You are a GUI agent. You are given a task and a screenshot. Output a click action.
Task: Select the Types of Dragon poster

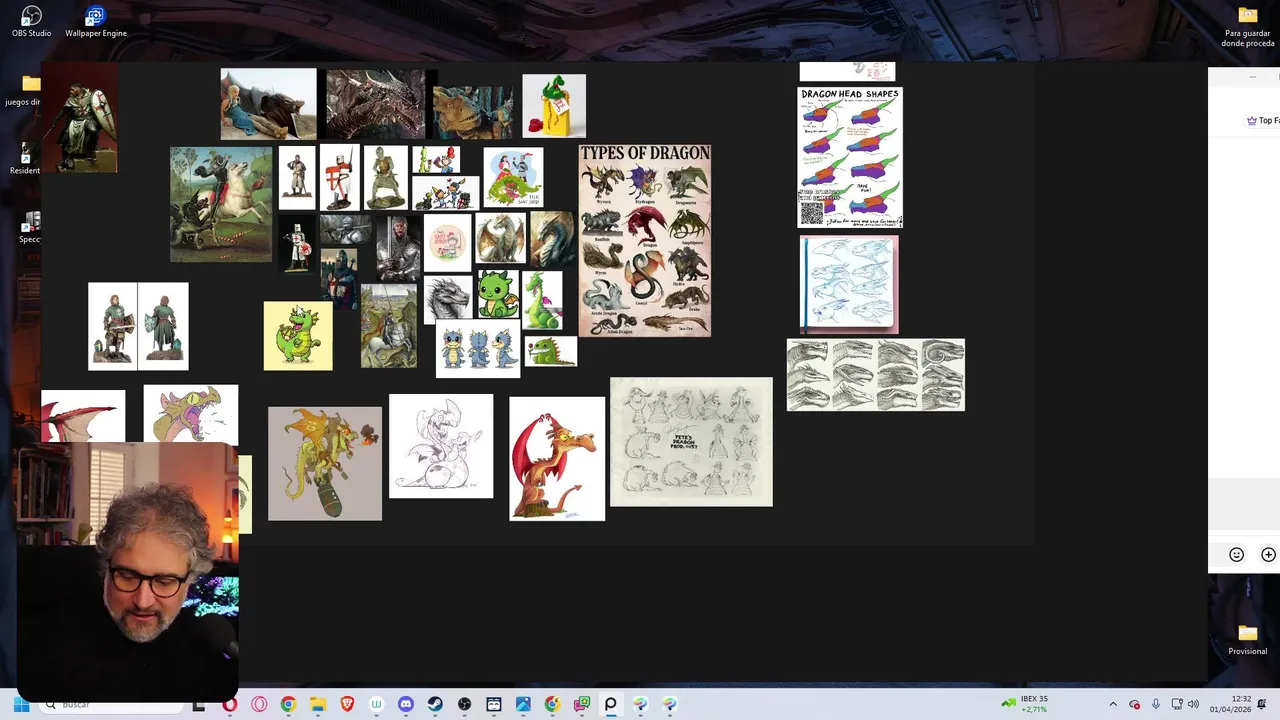[645, 240]
